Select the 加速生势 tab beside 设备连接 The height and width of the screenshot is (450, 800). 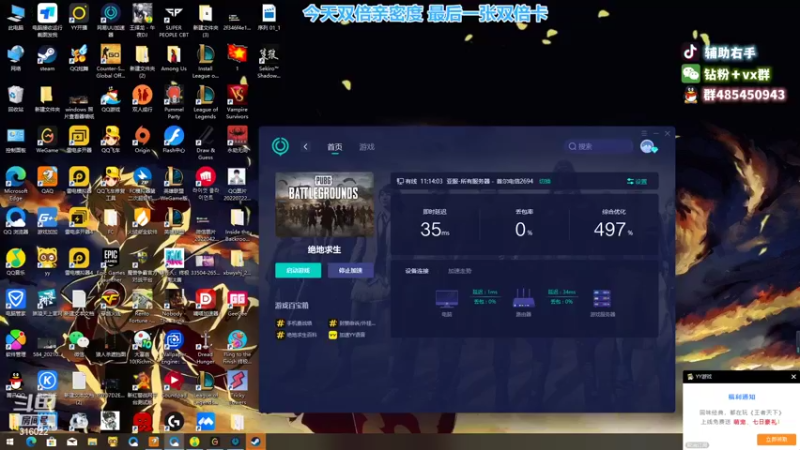460,271
